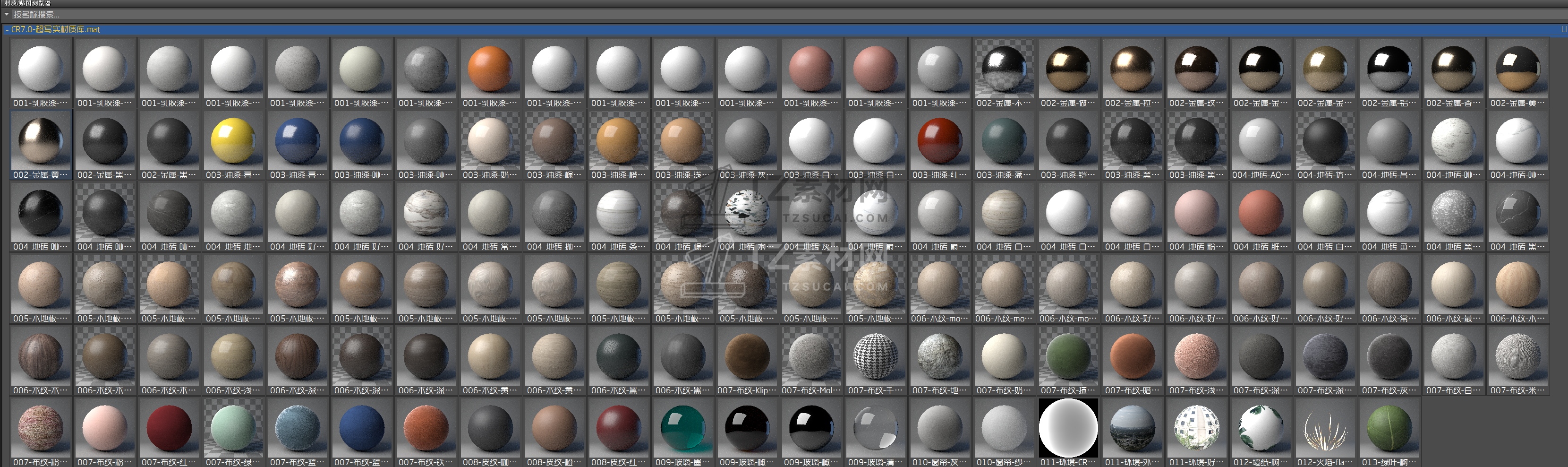Select the orange 001 latex paint material

[489, 69]
